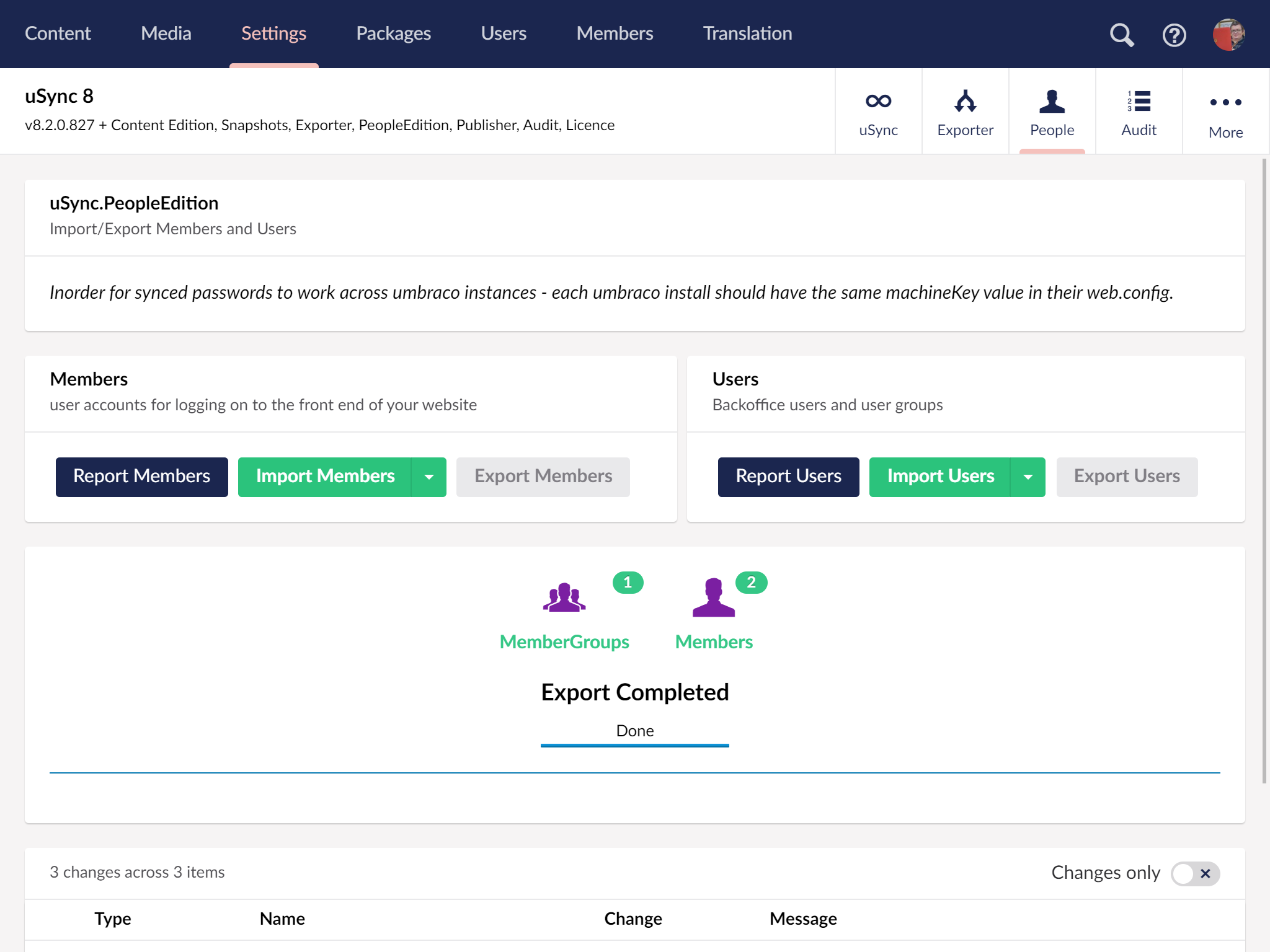Click the Done progress bar

pos(634,745)
